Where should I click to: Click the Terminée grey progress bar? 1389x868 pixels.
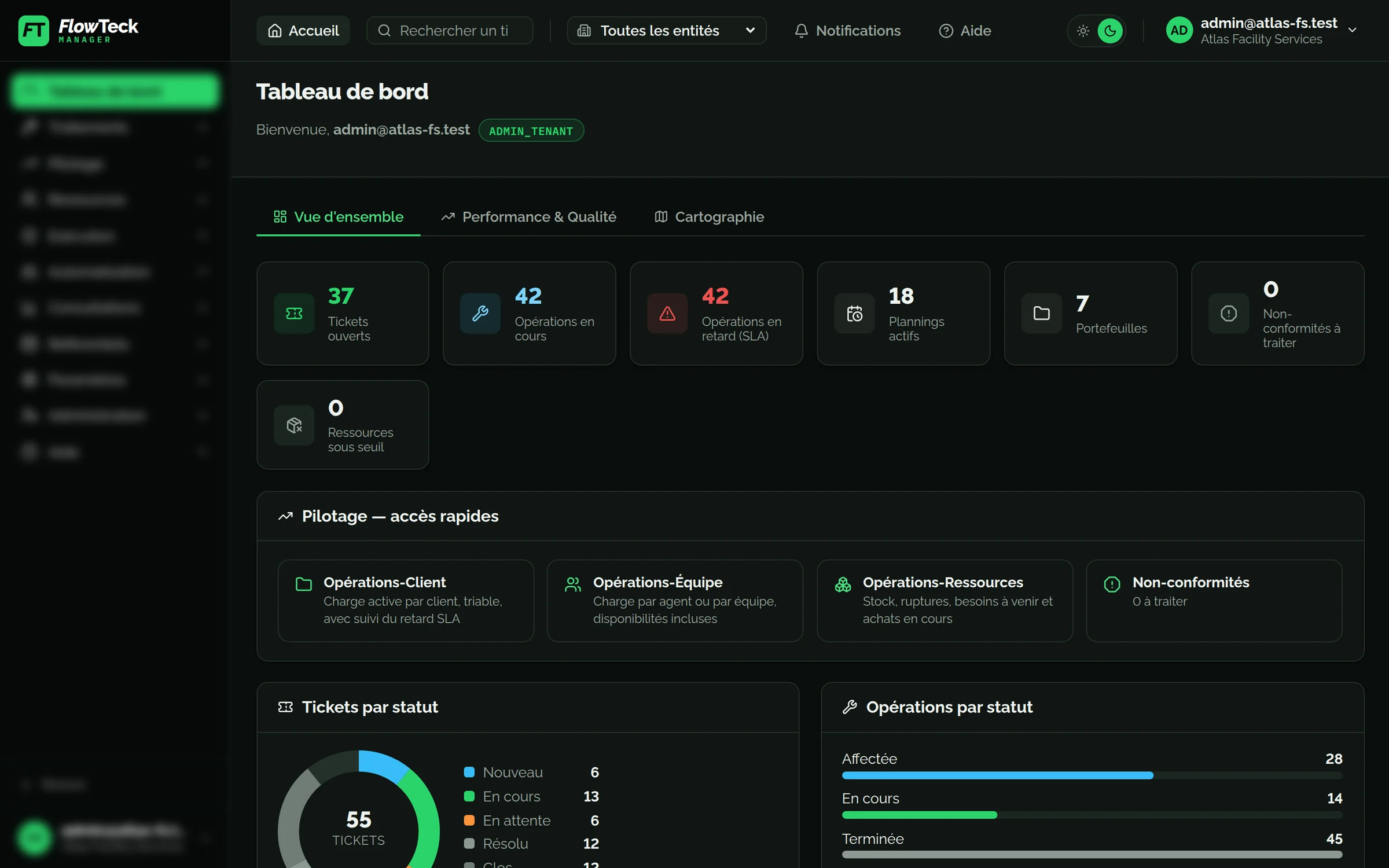point(1092,854)
